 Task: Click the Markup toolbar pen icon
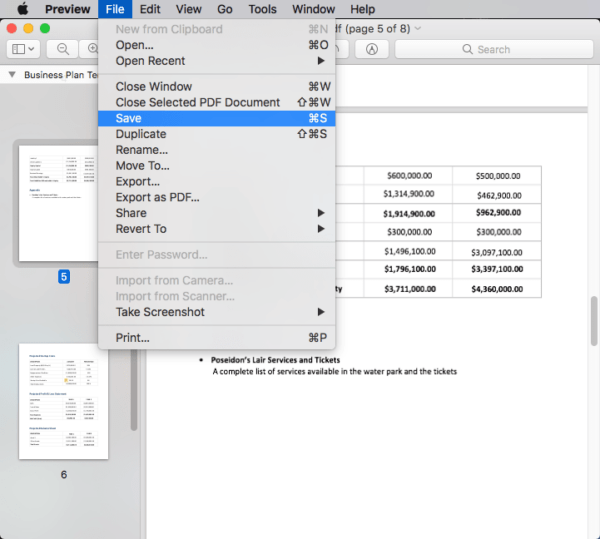pyautogui.click(x=372, y=49)
